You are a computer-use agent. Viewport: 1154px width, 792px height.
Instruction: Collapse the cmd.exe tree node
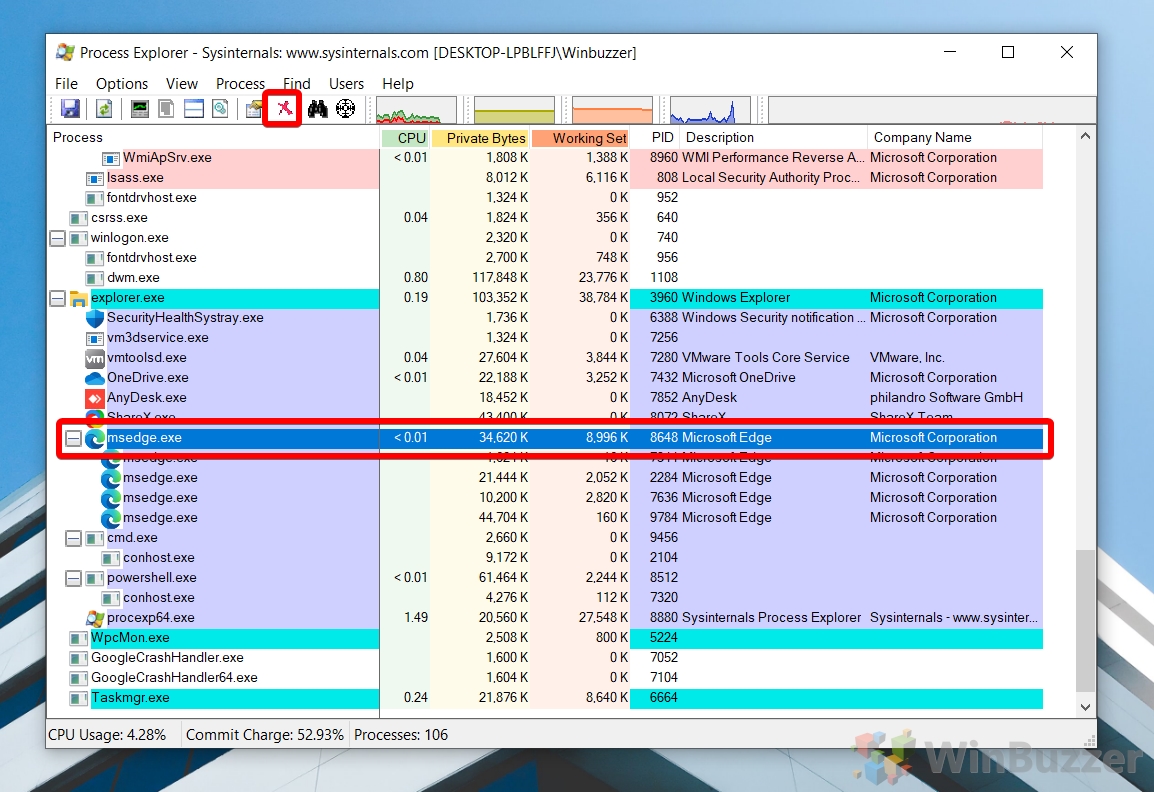[x=74, y=538]
